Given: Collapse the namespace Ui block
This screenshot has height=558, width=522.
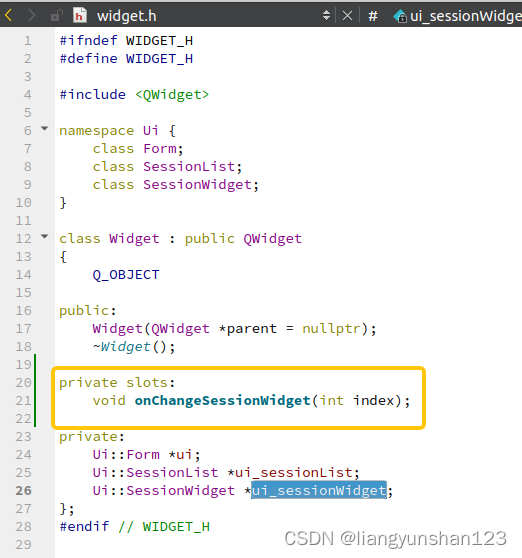Looking at the screenshot, I should (44, 128).
